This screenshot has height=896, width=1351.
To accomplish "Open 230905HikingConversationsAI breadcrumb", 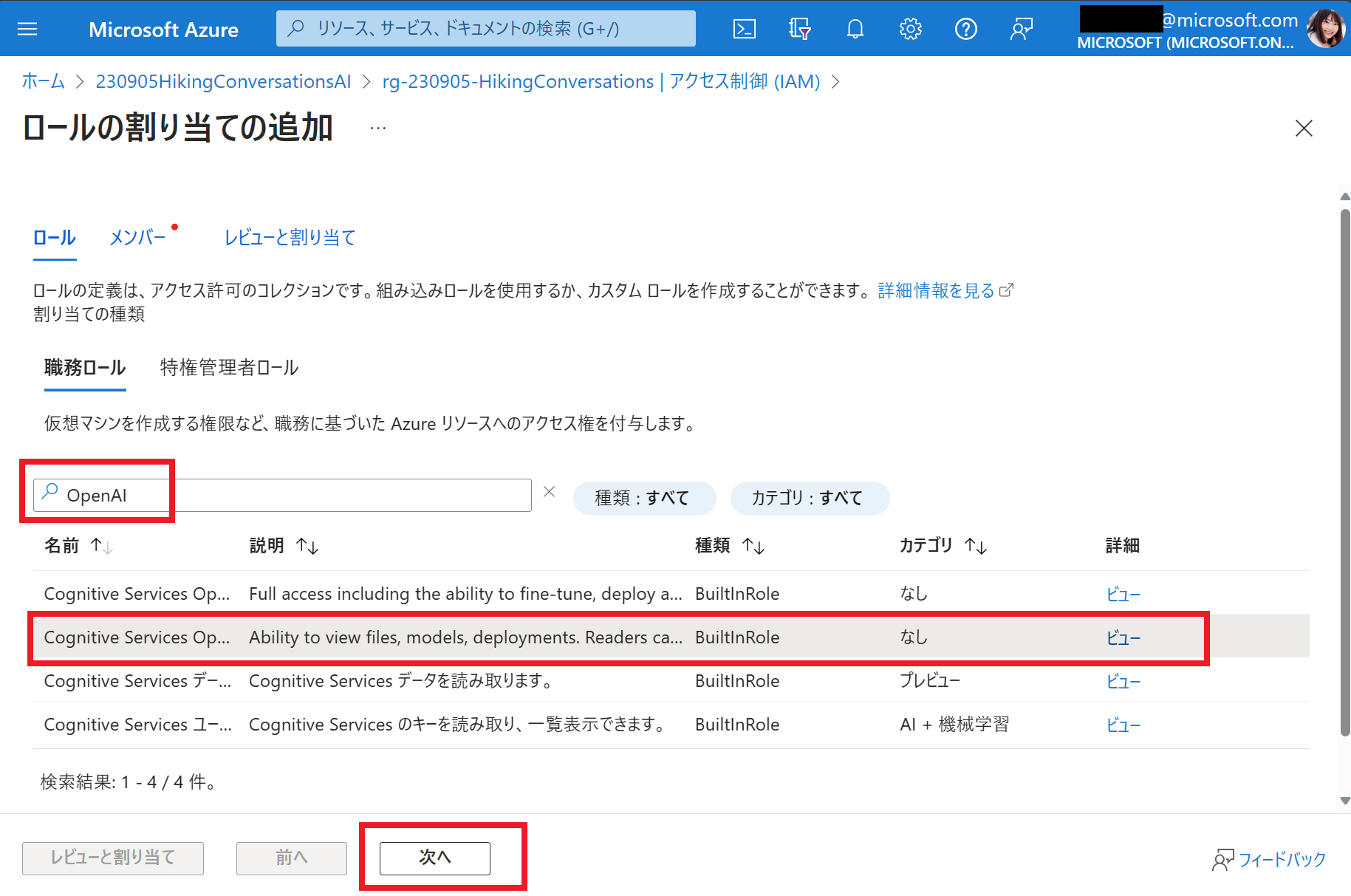I will 224,81.
